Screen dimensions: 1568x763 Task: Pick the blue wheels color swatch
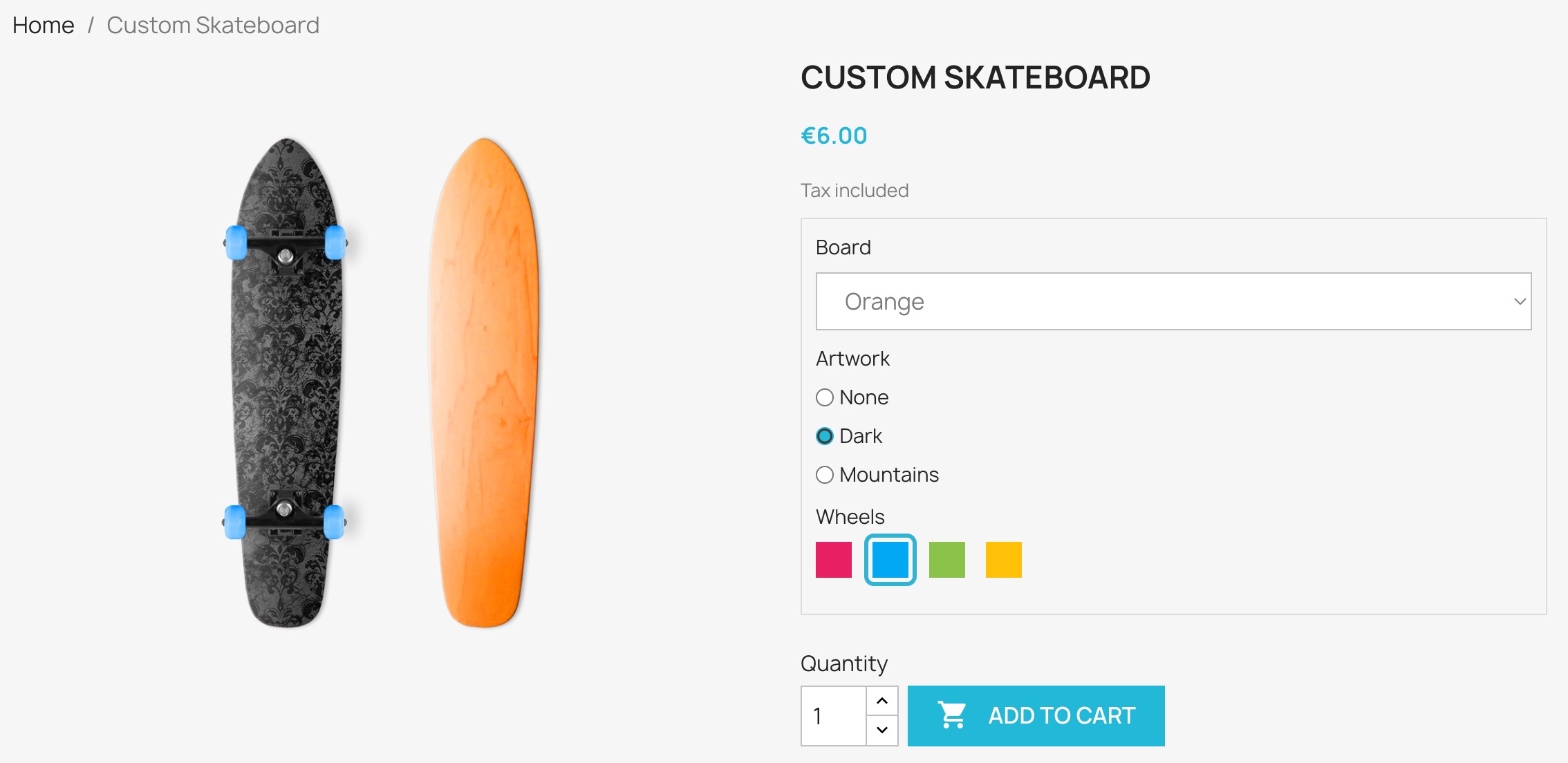click(x=890, y=560)
